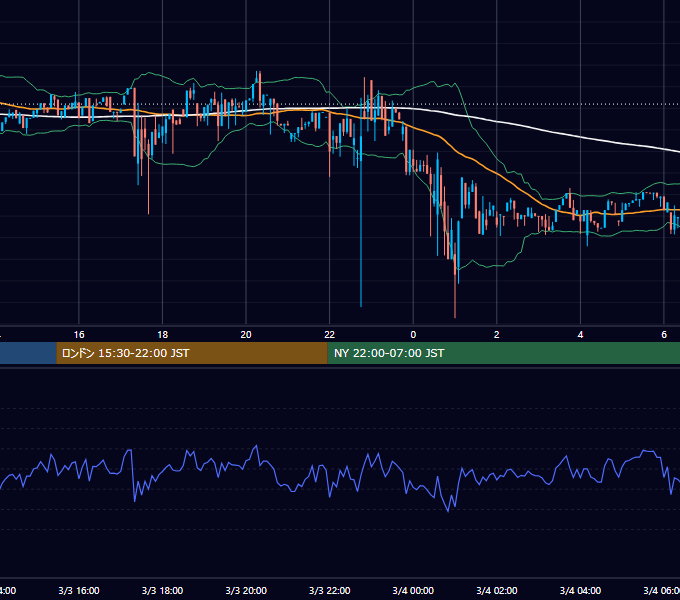Image resolution: width=680 pixels, height=600 pixels.
Task: Click the "16" hour label on the price chart axis
Action: pyautogui.click(x=79, y=335)
